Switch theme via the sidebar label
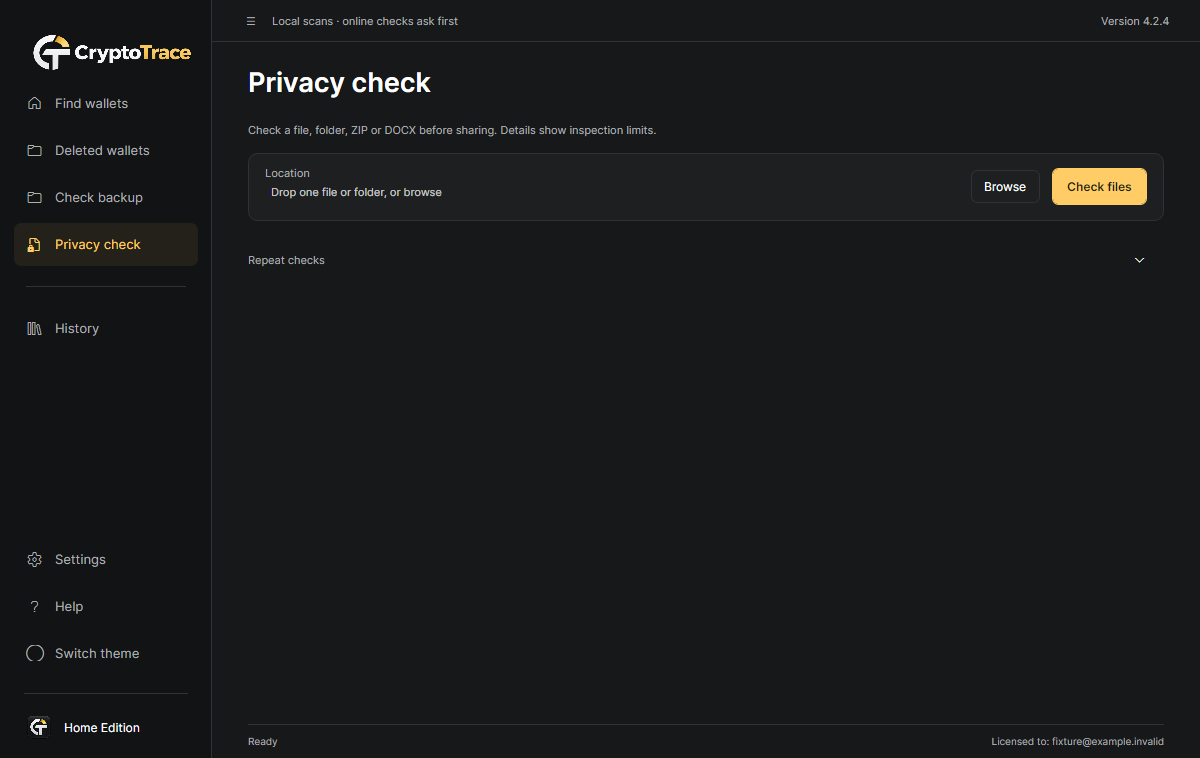This screenshot has height=758, width=1200. tap(97, 653)
